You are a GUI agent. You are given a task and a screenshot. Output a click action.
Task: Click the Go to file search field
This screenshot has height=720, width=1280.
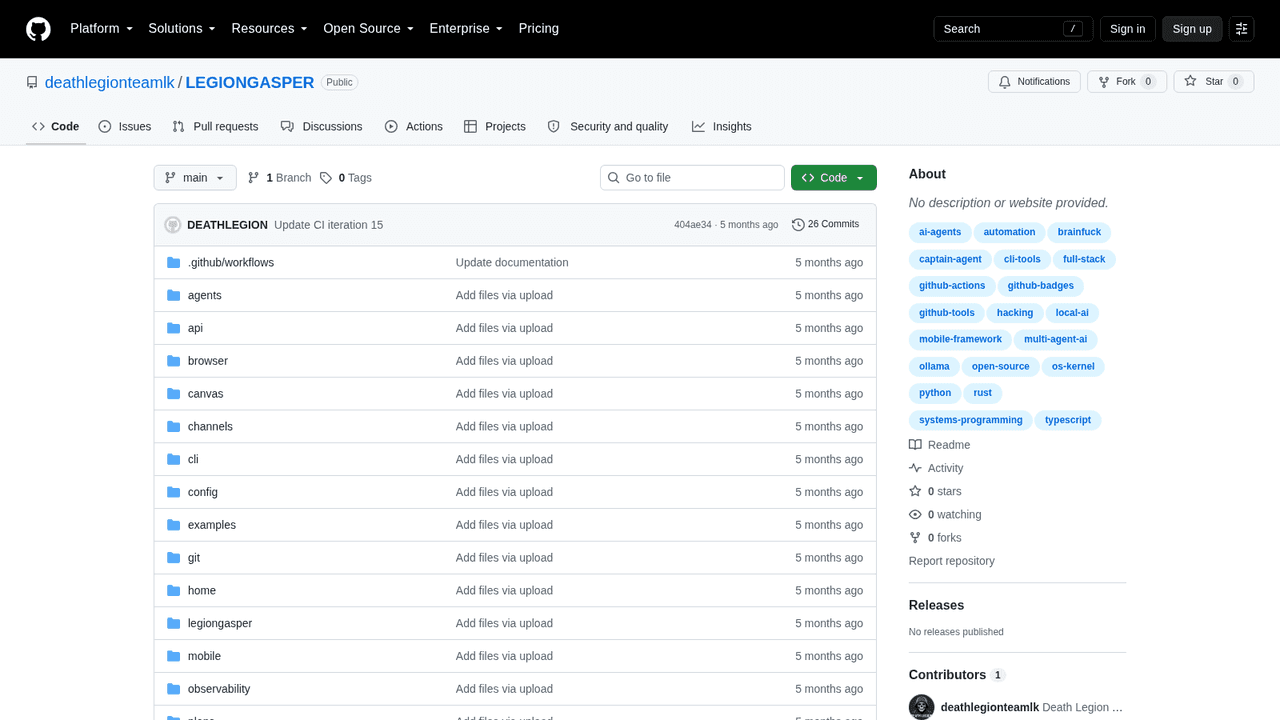[x=692, y=178]
